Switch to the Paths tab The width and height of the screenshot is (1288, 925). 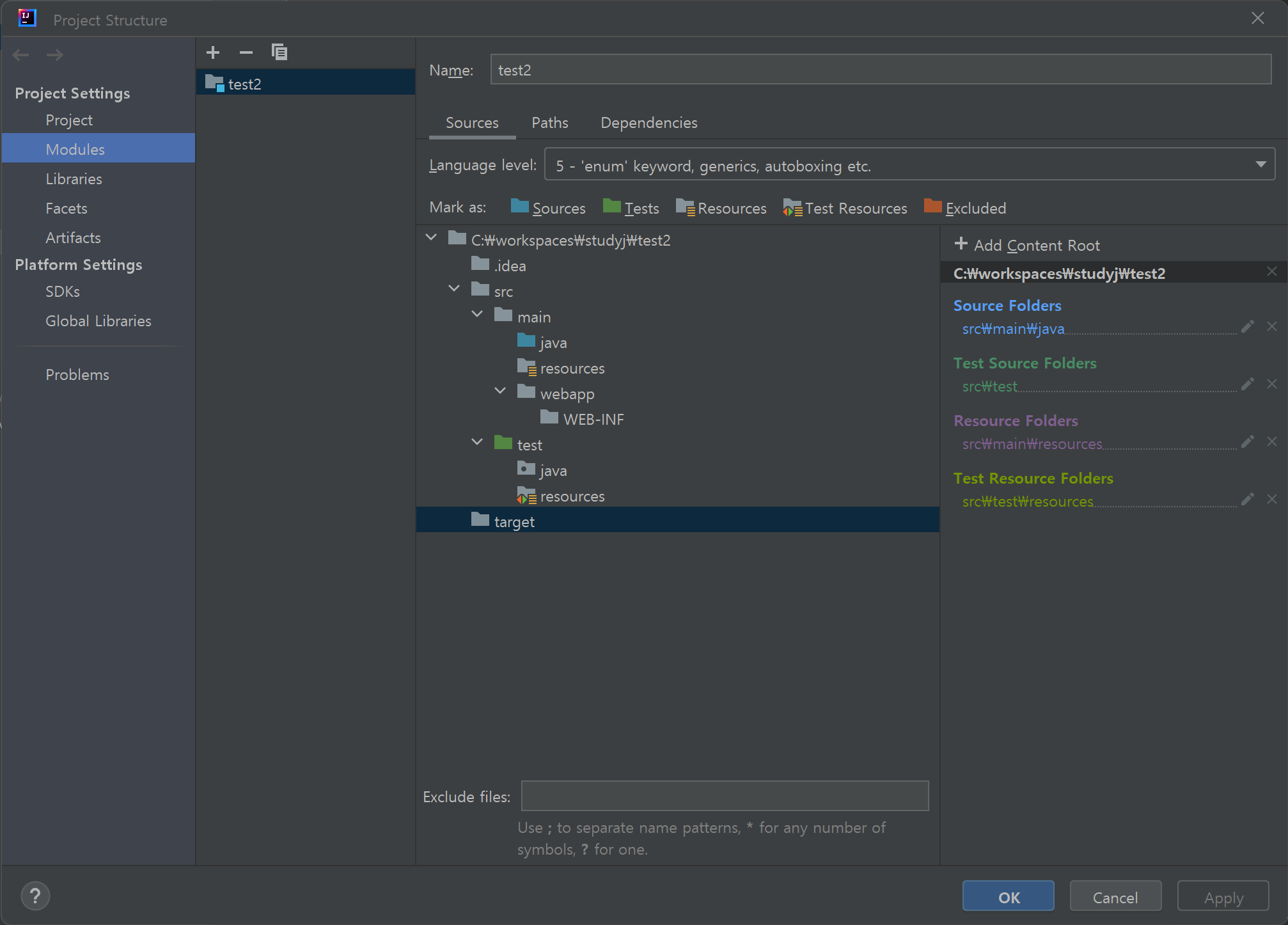tap(549, 123)
